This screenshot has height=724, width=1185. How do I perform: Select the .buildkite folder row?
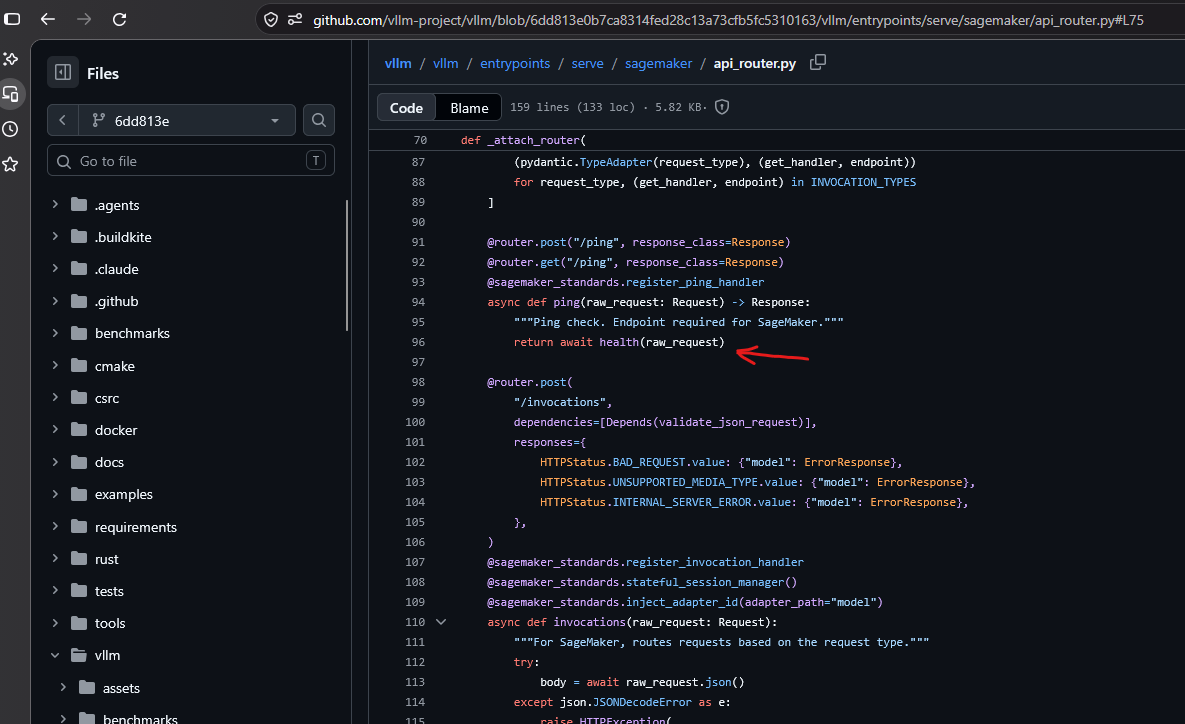[191, 237]
